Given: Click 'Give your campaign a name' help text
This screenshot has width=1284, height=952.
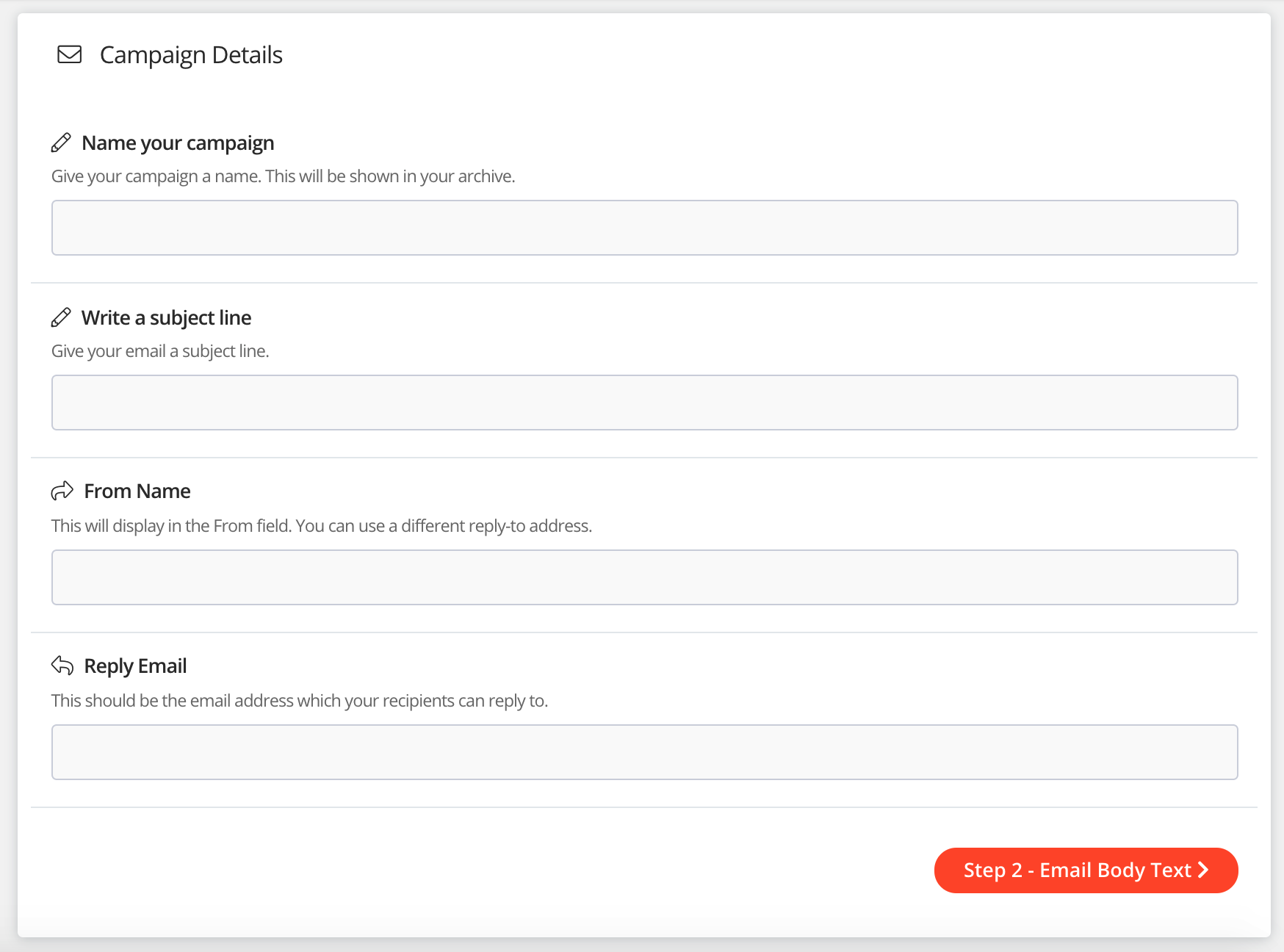Looking at the screenshot, I should pos(284,176).
